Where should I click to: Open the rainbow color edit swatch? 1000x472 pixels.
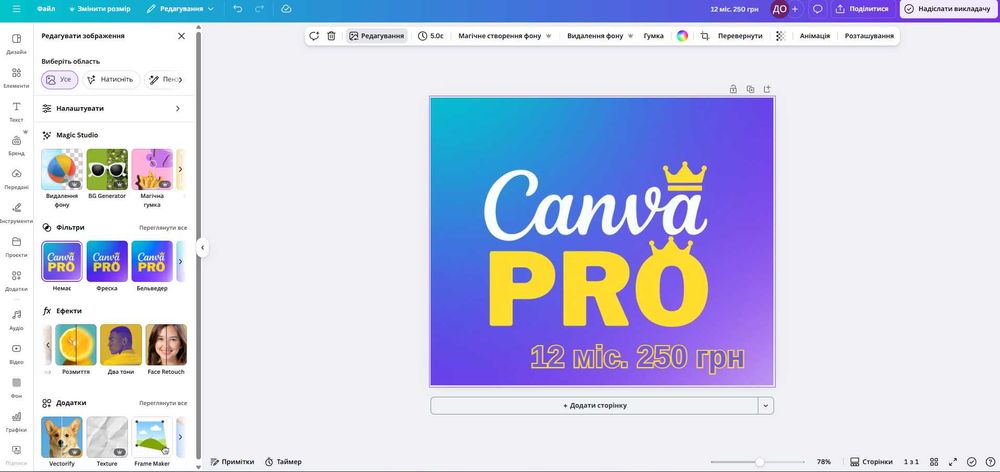tap(682, 36)
